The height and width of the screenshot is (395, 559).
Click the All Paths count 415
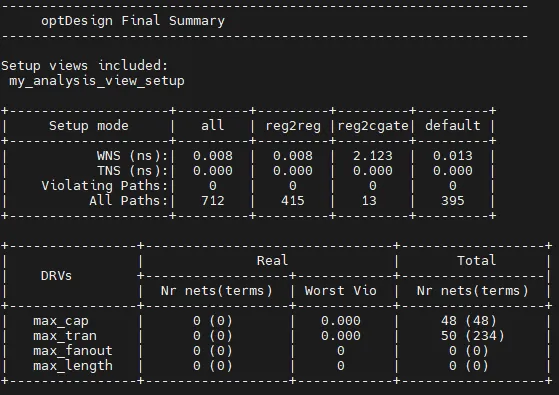[293, 201]
